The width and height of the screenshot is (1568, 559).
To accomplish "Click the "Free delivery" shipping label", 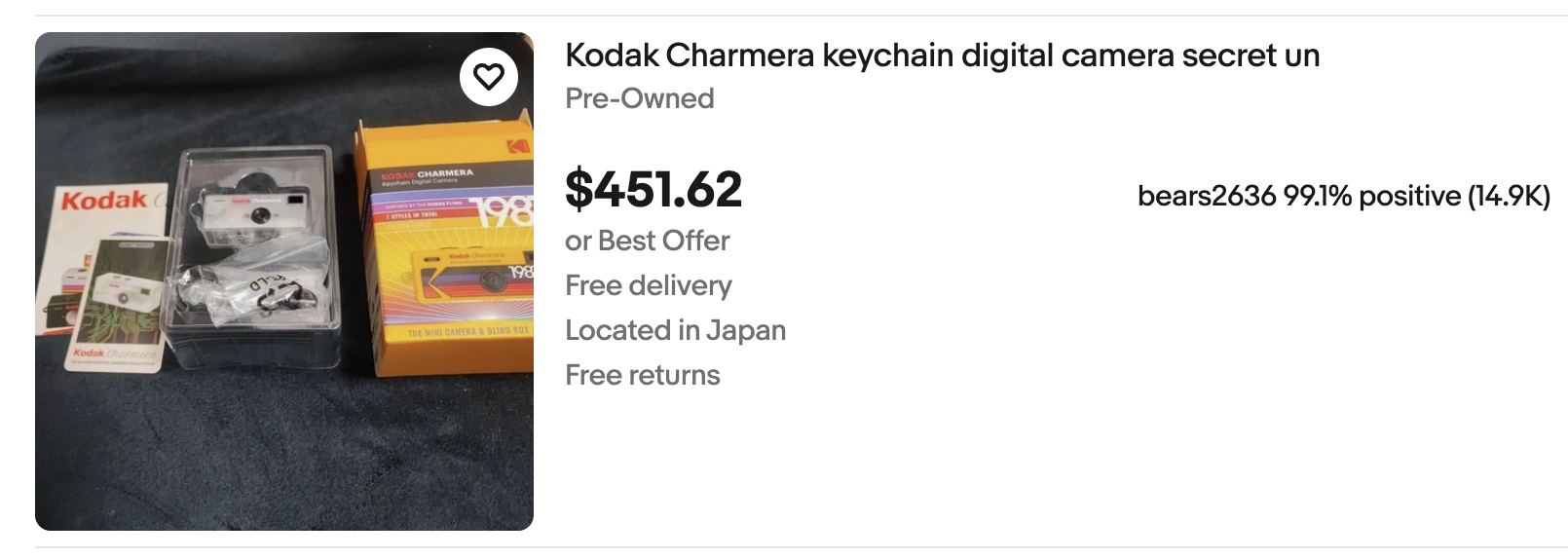I will (x=648, y=285).
